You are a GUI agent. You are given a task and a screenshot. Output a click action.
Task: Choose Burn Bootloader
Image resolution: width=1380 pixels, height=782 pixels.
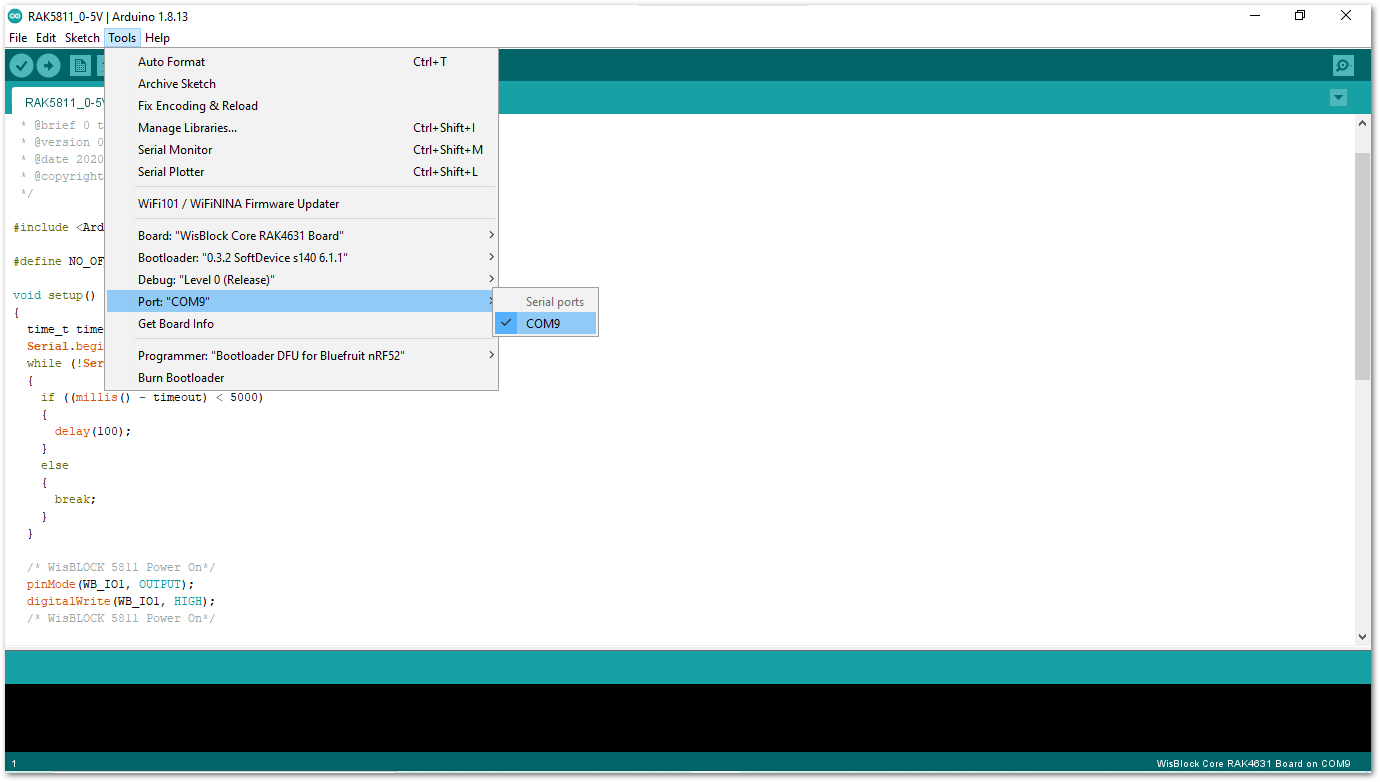tap(301, 378)
